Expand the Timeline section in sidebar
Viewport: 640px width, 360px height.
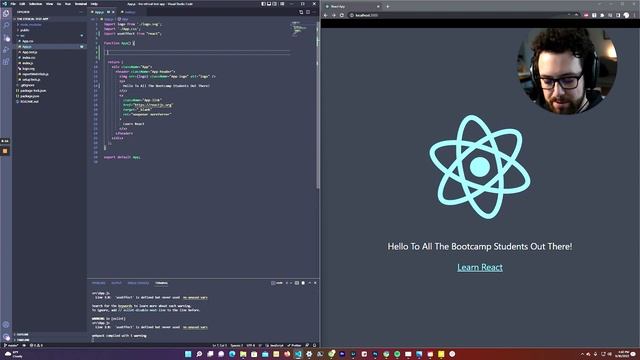point(49,340)
